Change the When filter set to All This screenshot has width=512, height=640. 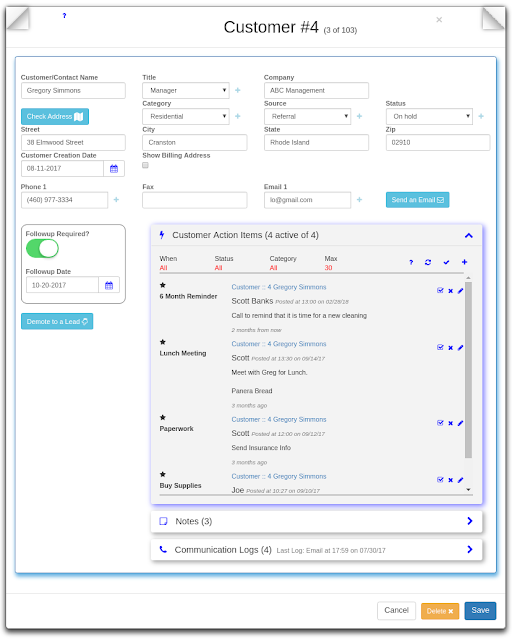point(163,268)
